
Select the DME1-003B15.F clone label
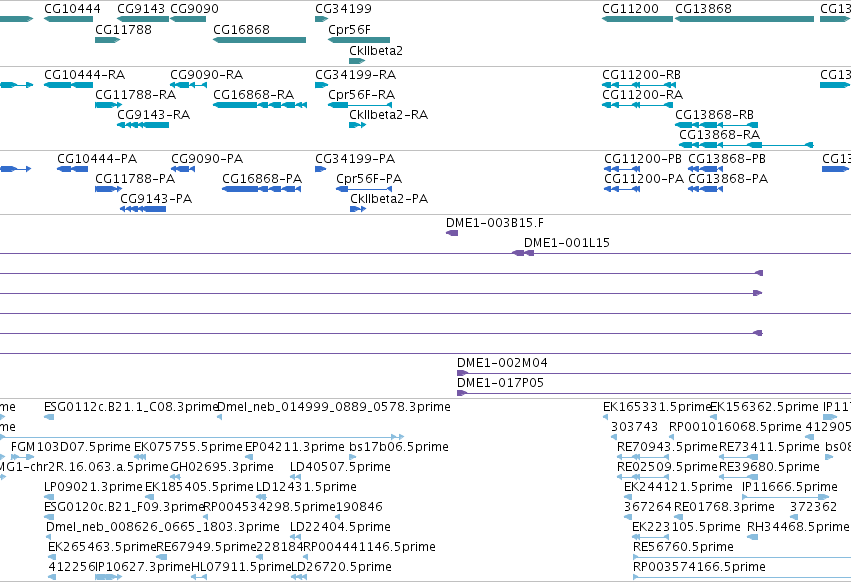click(495, 223)
